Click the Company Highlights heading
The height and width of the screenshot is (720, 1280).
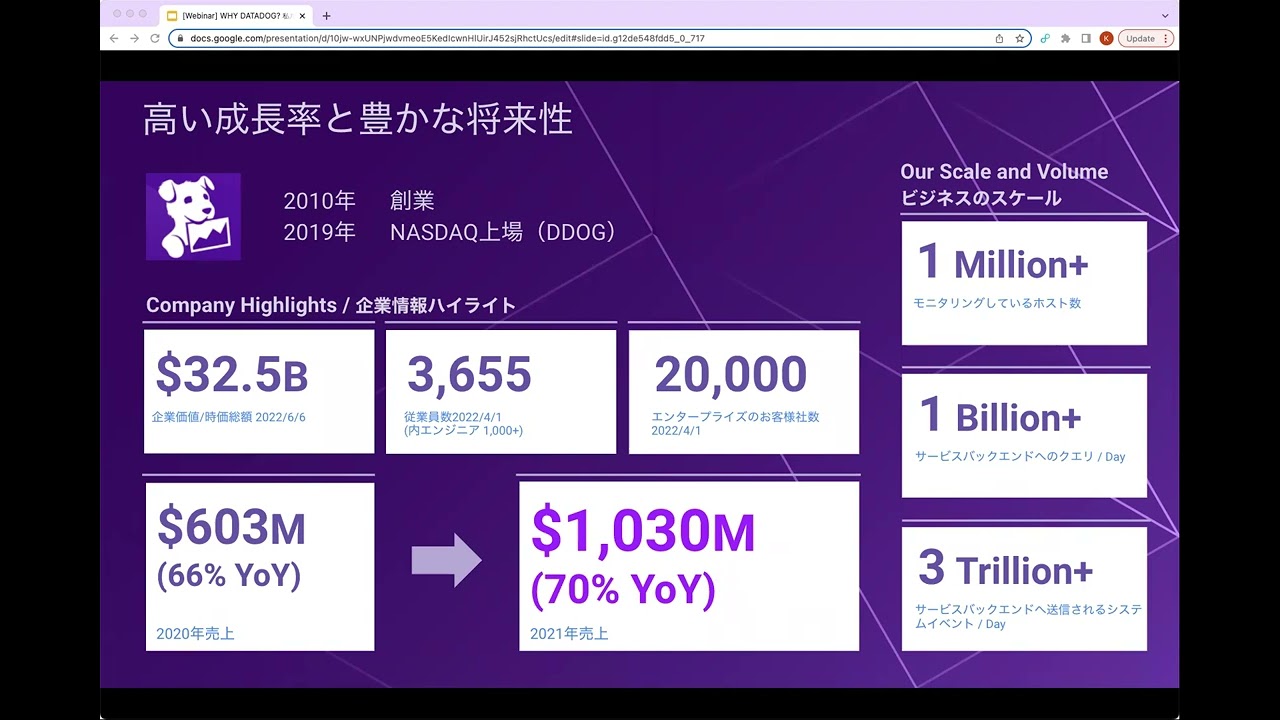[331, 305]
